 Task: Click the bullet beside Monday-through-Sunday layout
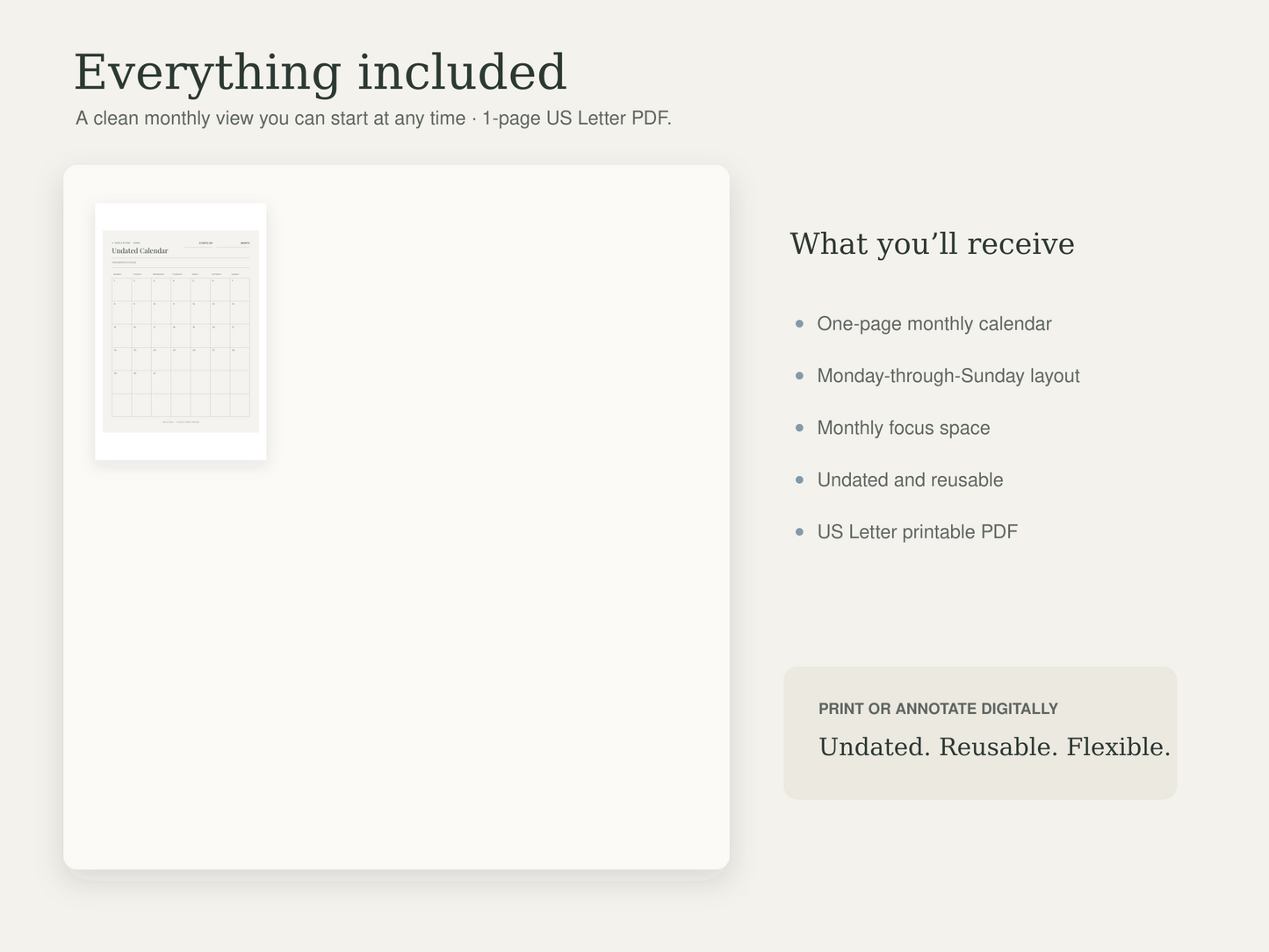pos(799,376)
